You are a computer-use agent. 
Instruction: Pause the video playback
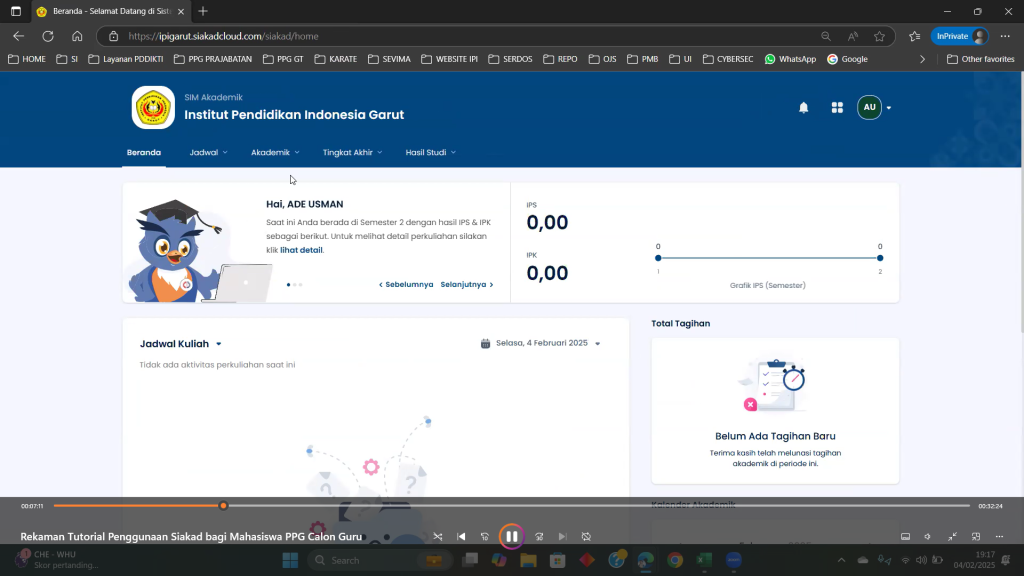[x=511, y=537]
